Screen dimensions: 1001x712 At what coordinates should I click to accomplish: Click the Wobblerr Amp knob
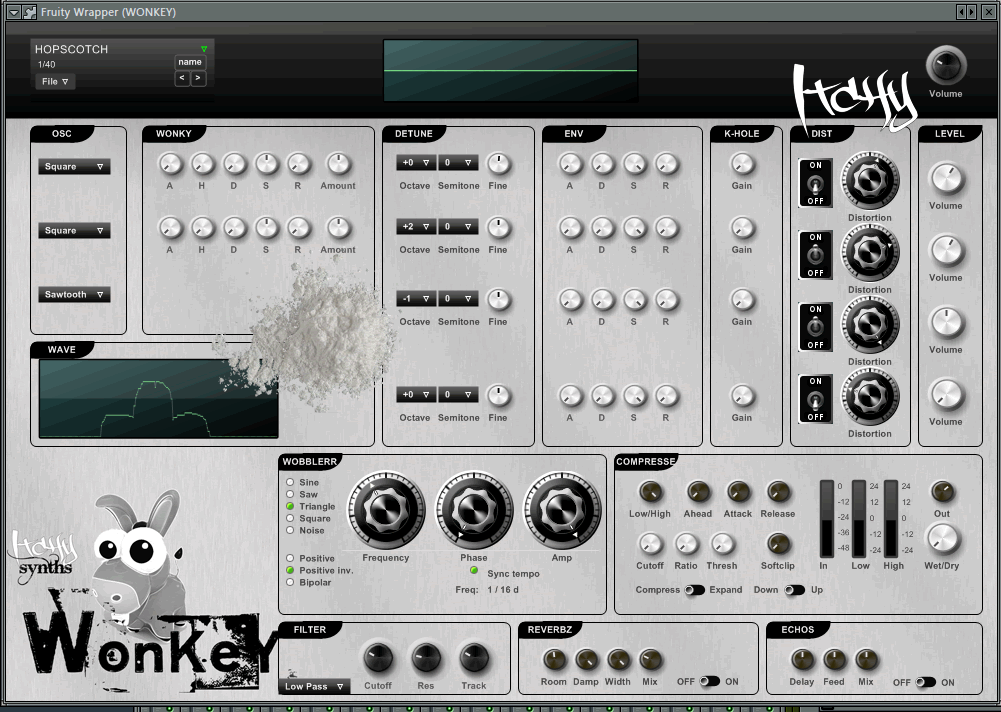562,510
